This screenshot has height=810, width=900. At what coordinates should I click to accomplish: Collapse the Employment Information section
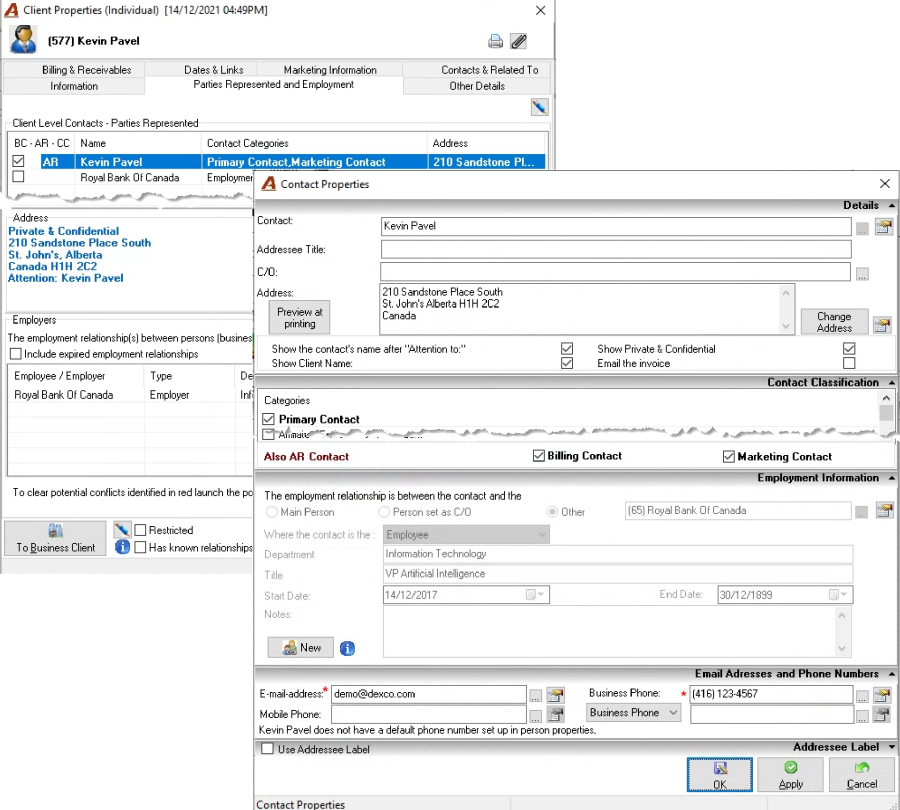pos(891,478)
